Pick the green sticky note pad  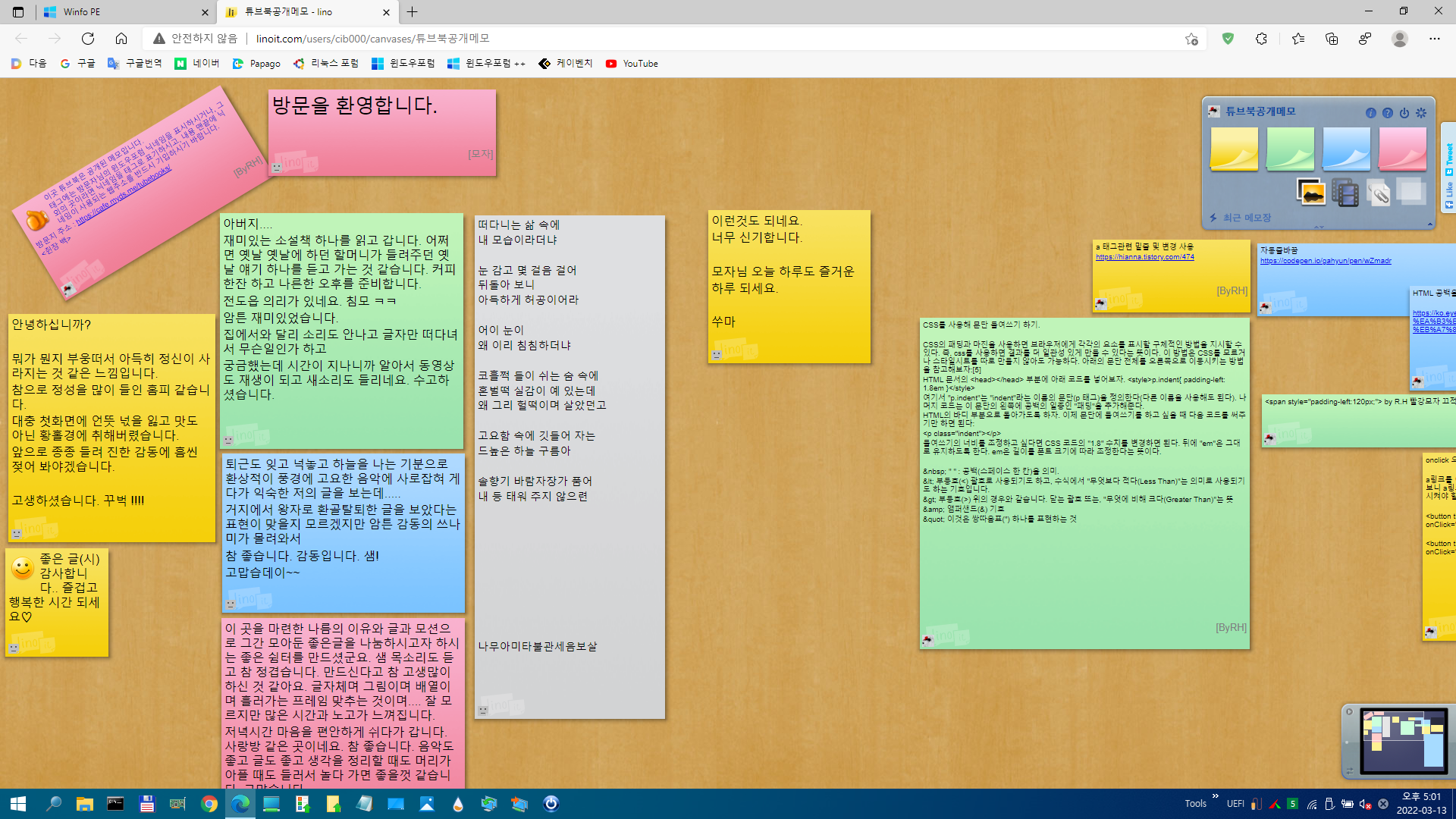pos(1290,149)
